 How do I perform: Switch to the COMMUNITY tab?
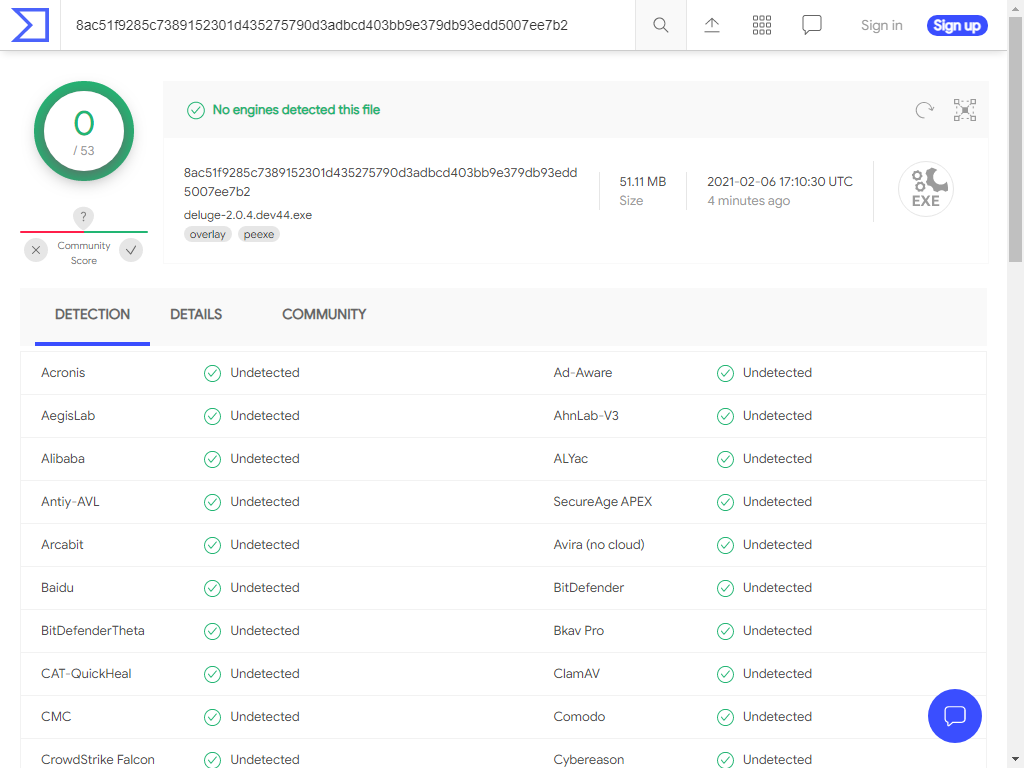[x=324, y=315]
